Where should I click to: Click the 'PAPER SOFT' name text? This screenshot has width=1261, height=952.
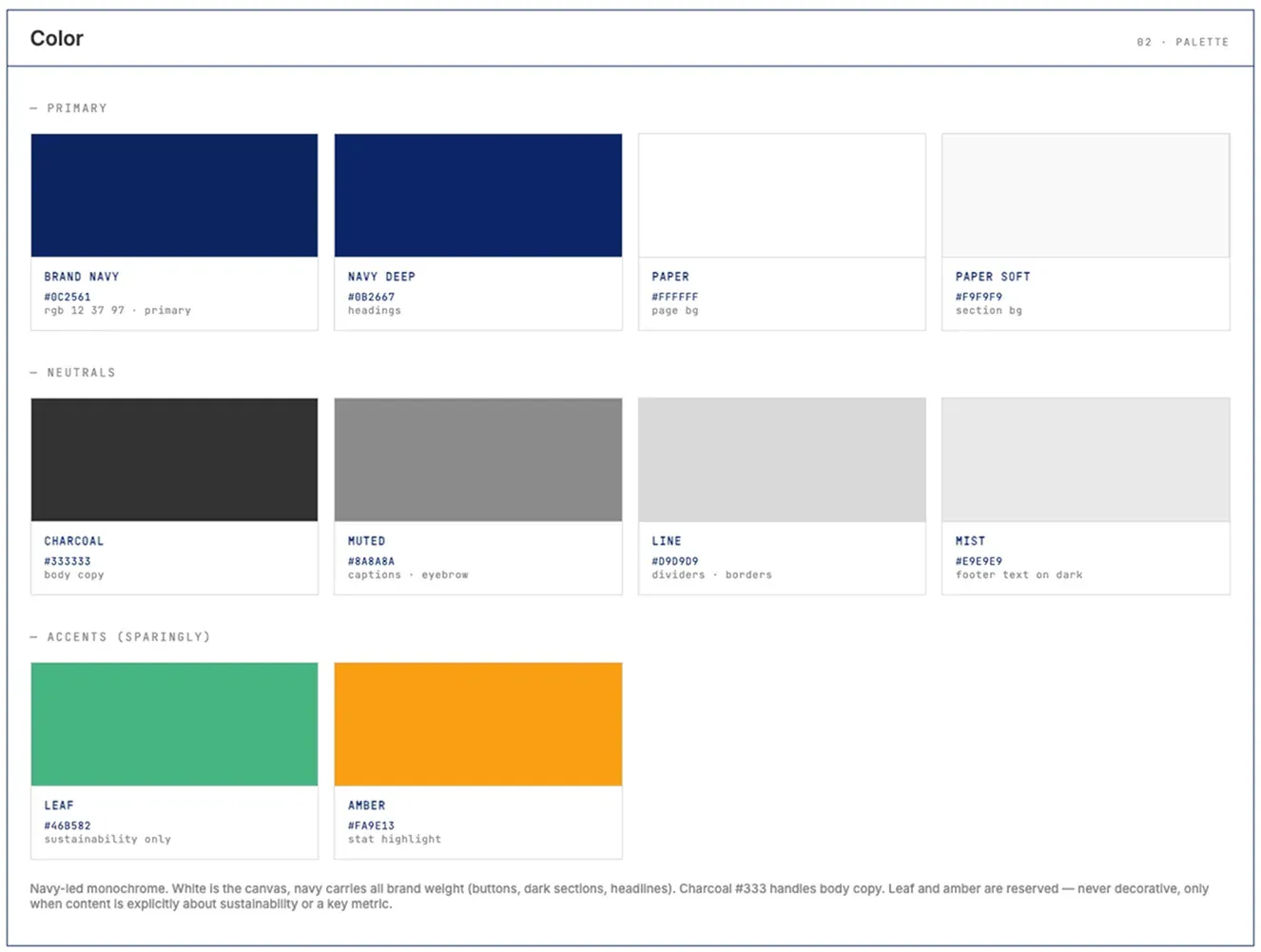(993, 277)
